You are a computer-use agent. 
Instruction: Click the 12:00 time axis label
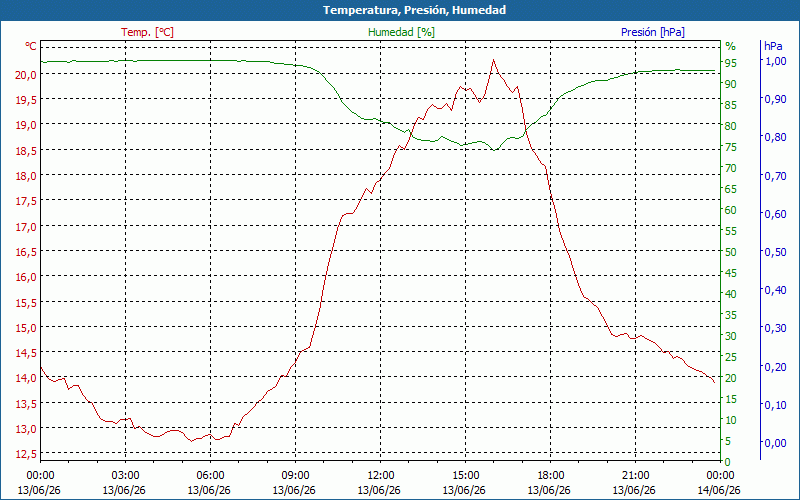(x=381, y=476)
